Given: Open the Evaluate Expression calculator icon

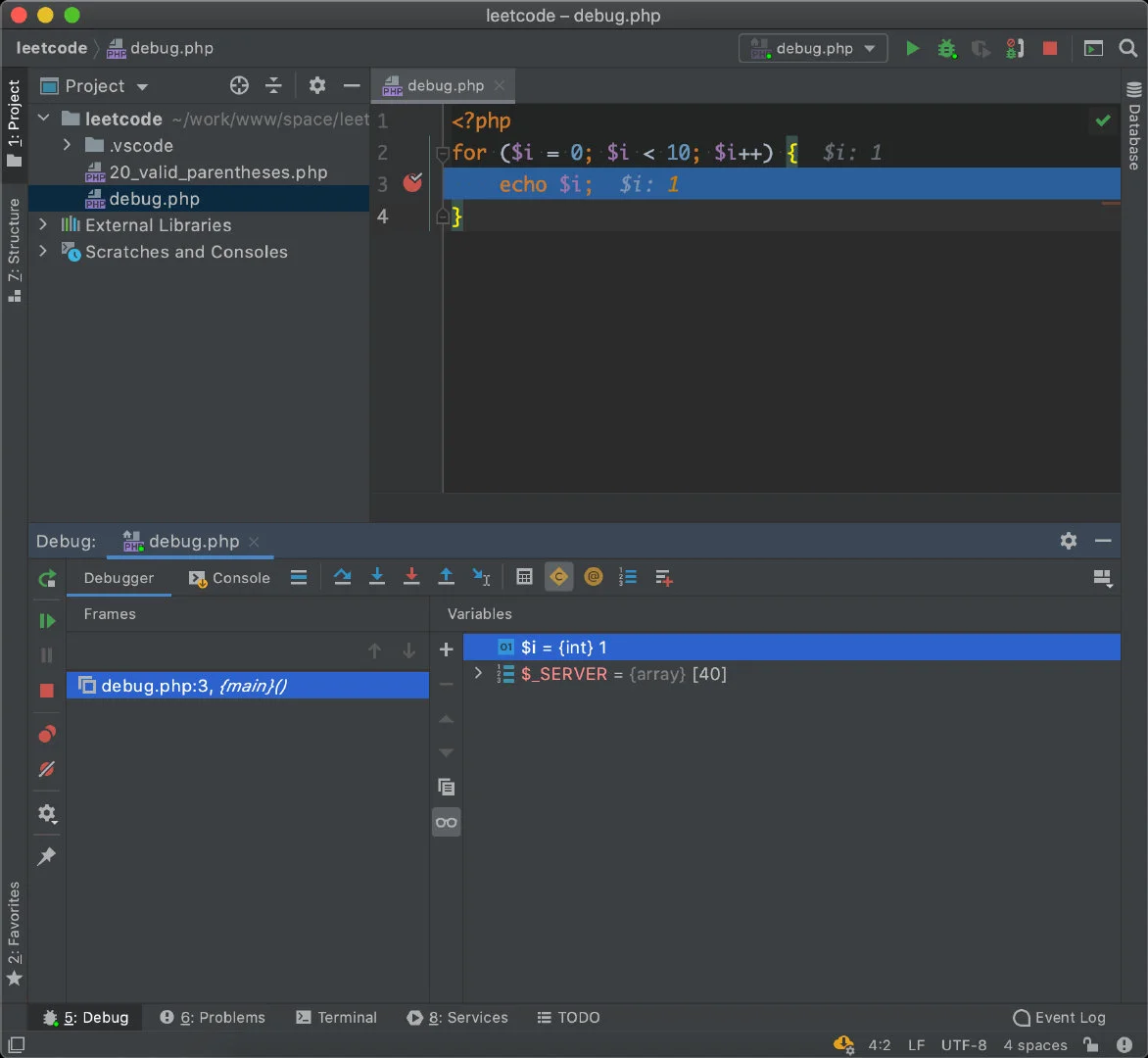Looking at the screenshot, I should click(x=524, y=577).
